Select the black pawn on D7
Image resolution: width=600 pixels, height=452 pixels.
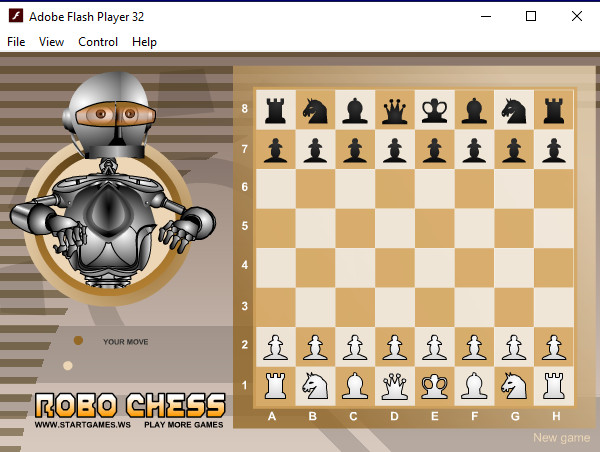395,150
